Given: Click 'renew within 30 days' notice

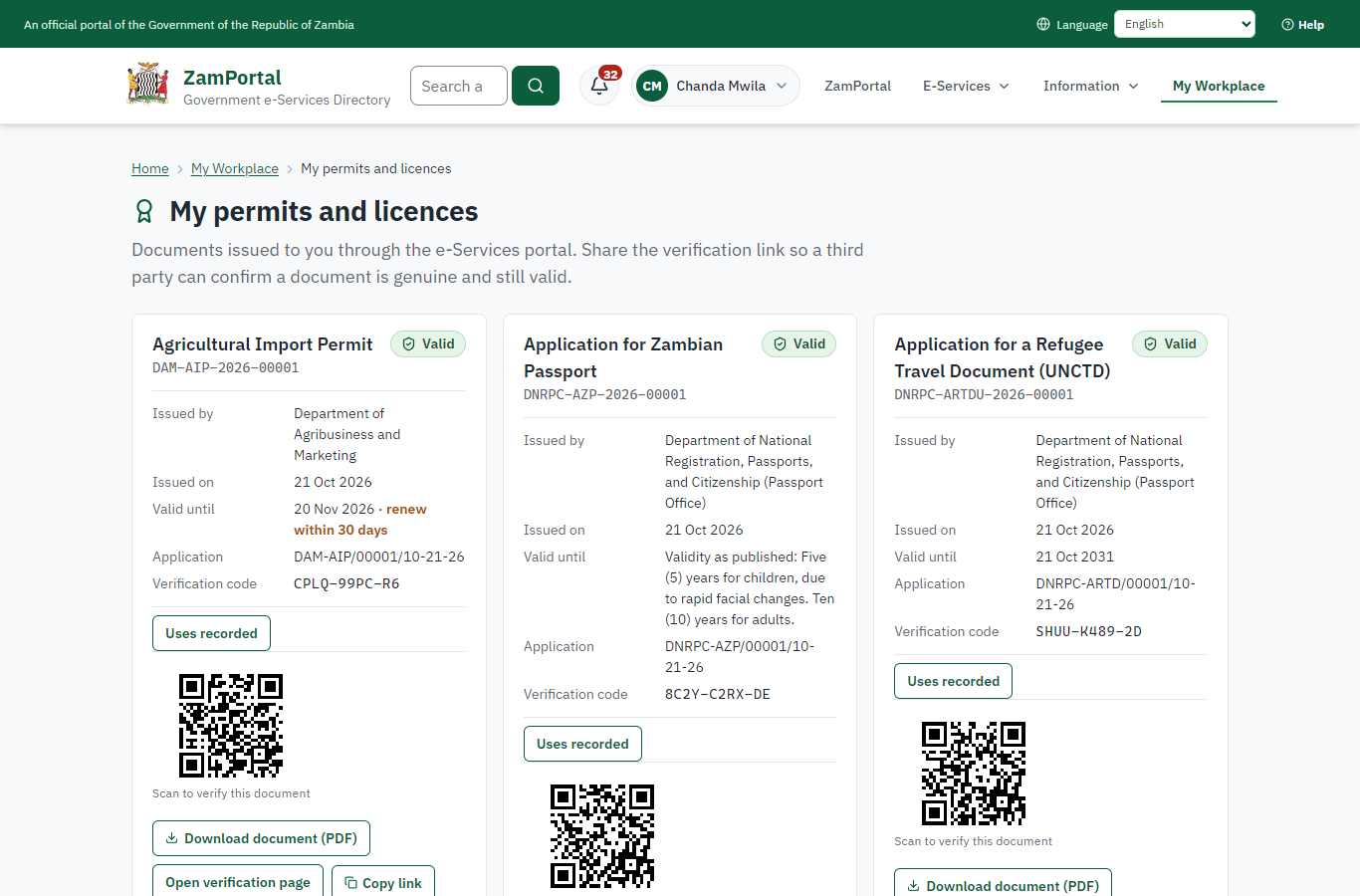Looking at the screenshot, I should click(360, 520).
